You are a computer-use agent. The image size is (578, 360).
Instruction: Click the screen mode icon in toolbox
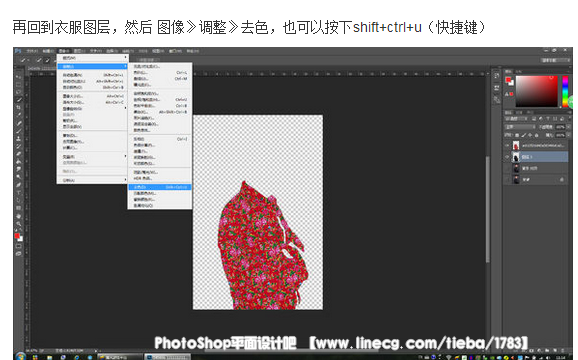18,254
